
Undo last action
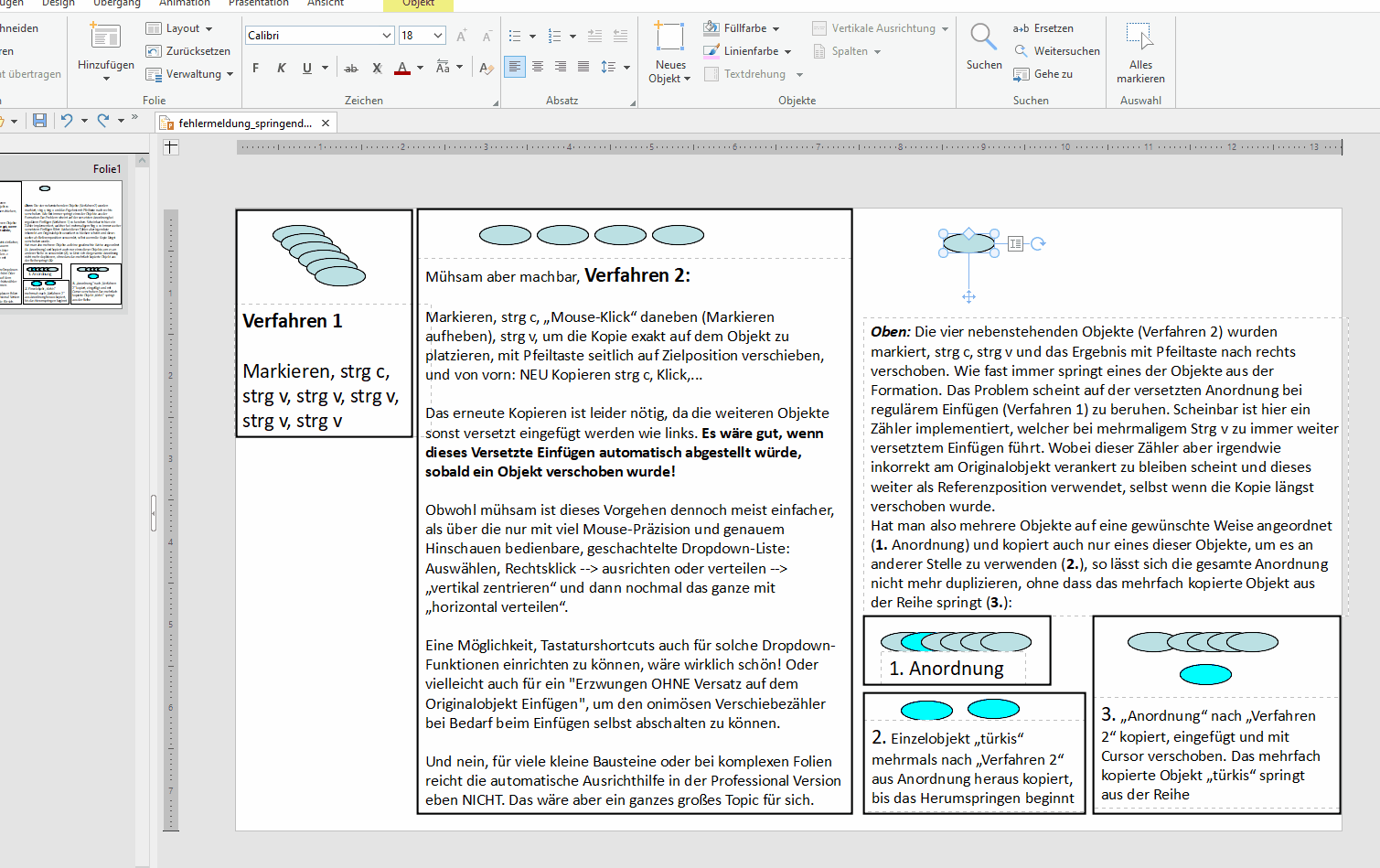tap(66, 120)
